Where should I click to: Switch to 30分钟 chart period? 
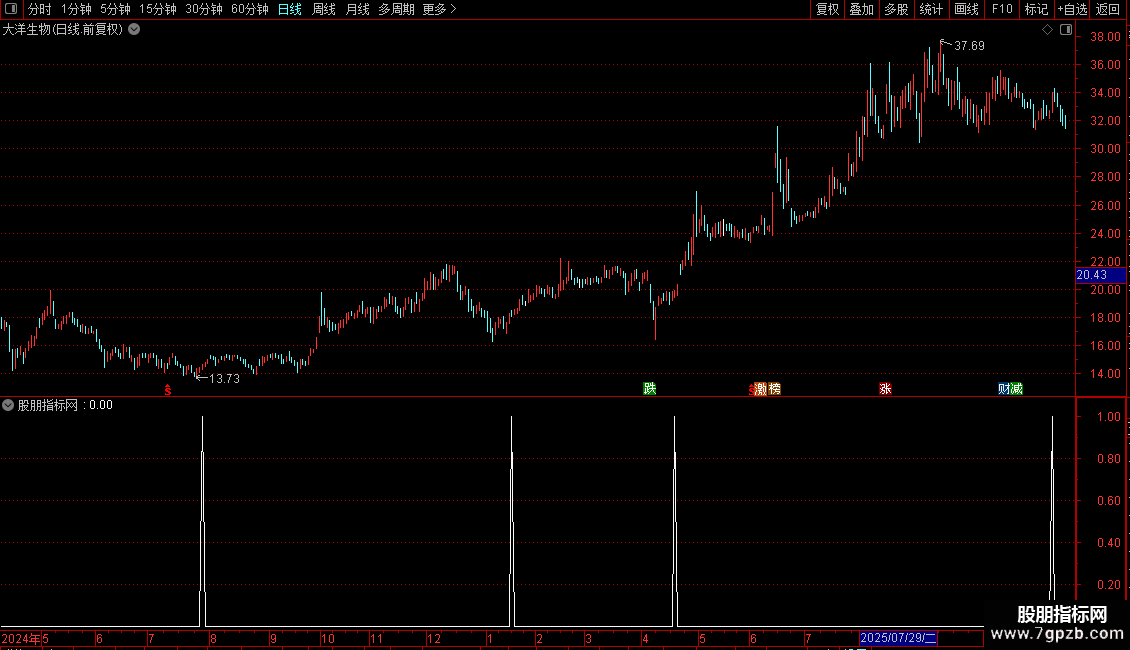tap(204, 9)
